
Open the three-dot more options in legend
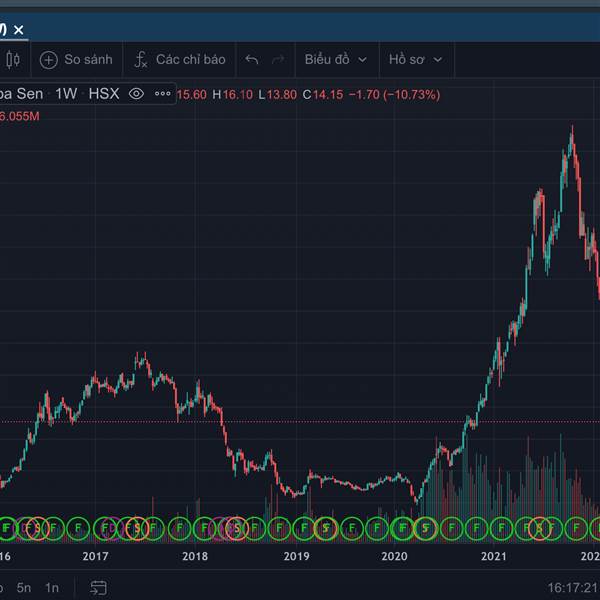click(x=163, y=94)
